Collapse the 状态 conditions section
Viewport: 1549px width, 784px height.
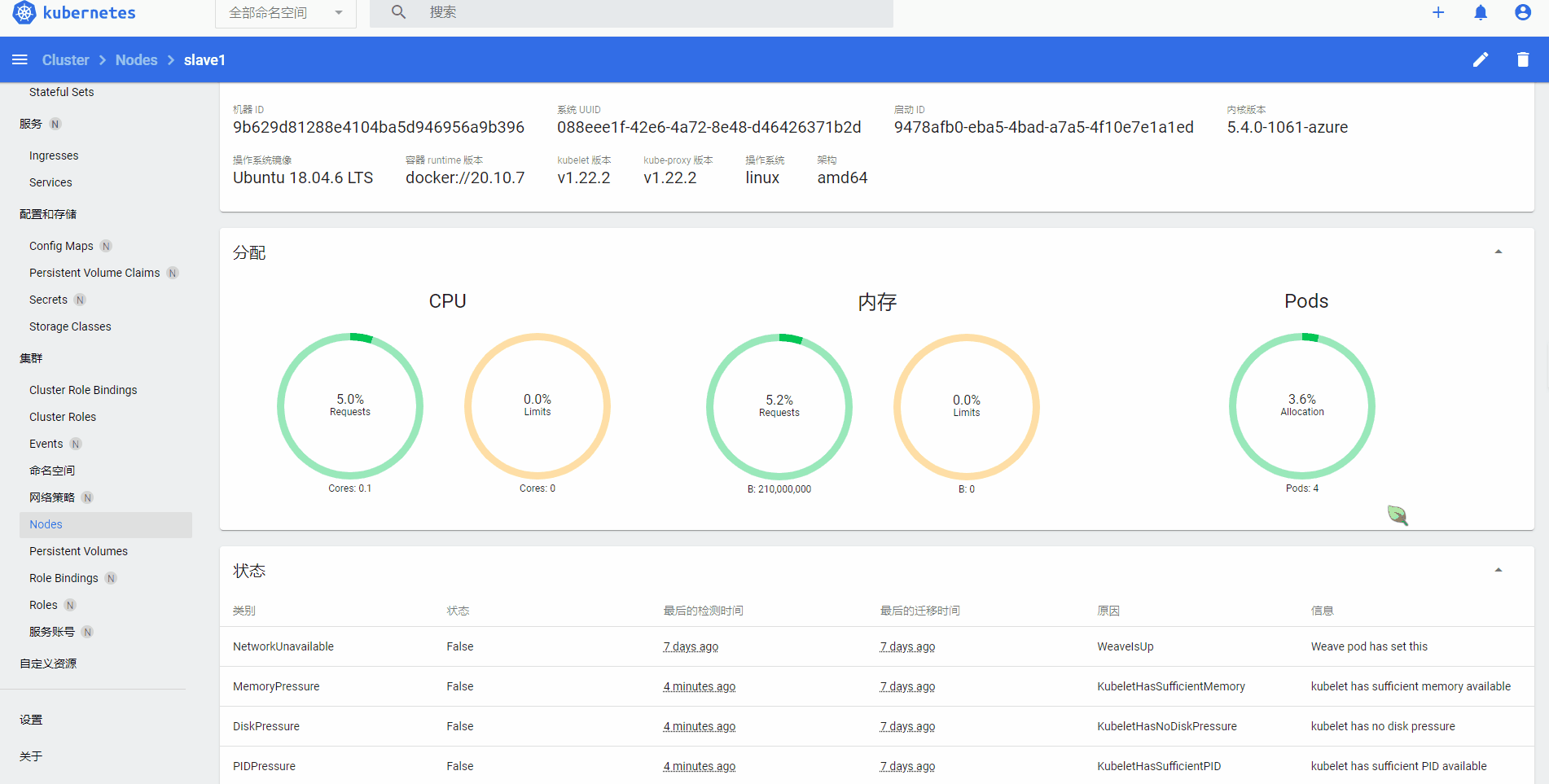(x=1498, y=571)
